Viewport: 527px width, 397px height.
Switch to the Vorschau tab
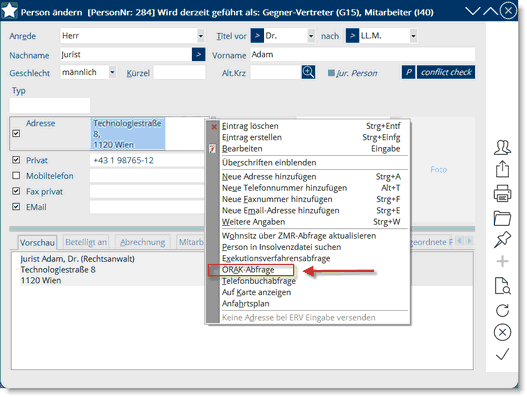click(x=37, y=242)
